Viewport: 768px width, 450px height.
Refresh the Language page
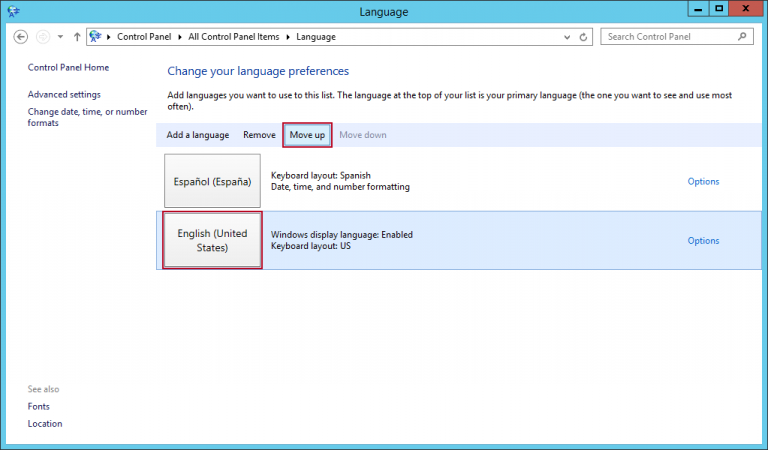[585, 37]
